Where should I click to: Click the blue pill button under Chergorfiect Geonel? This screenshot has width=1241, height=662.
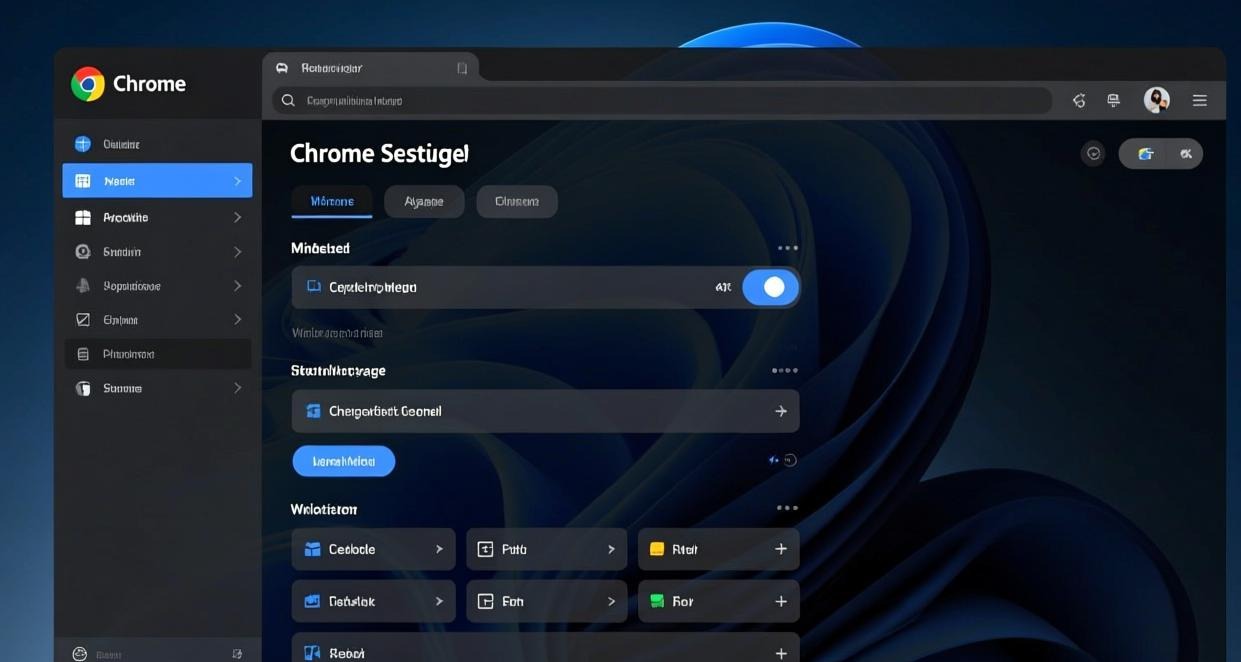(344, 461)
